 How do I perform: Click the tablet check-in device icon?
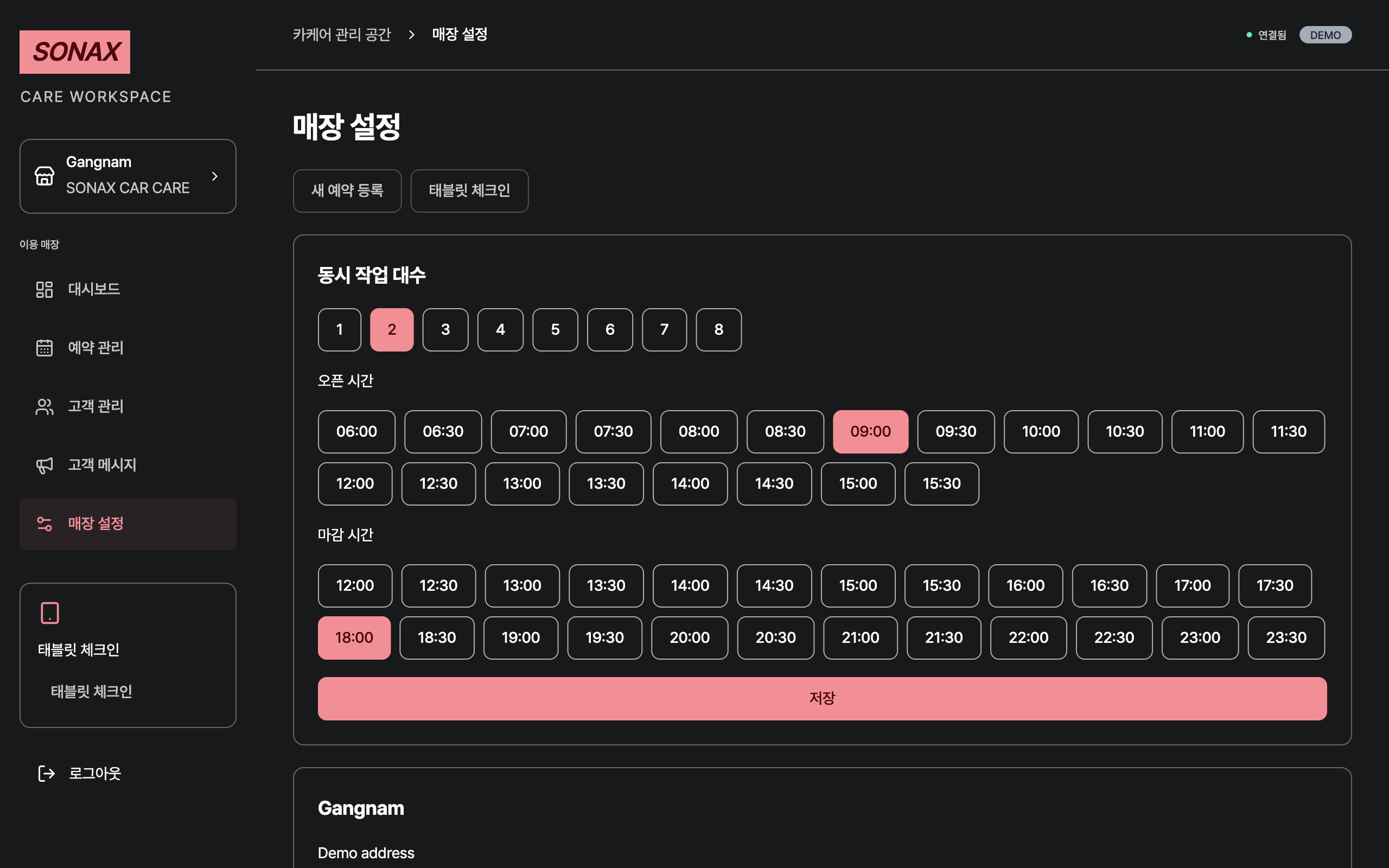click(x=50, y=612)
